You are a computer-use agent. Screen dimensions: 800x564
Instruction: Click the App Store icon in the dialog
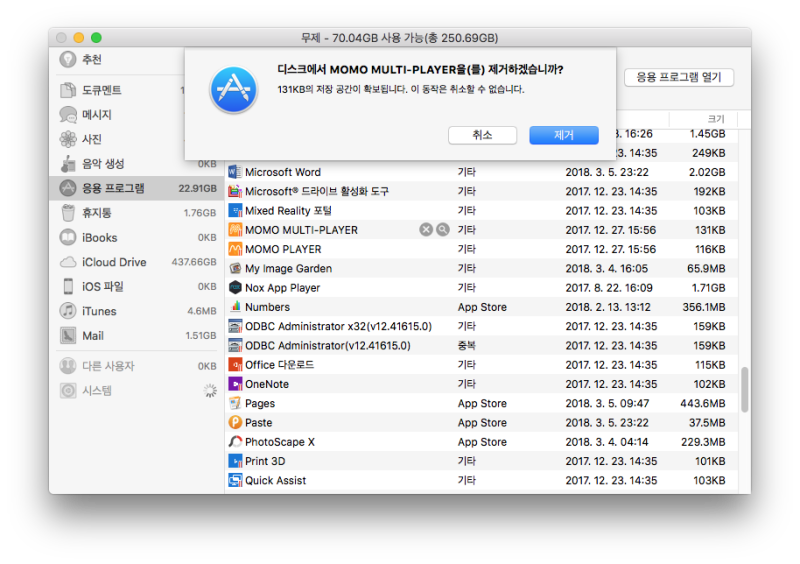234,90
